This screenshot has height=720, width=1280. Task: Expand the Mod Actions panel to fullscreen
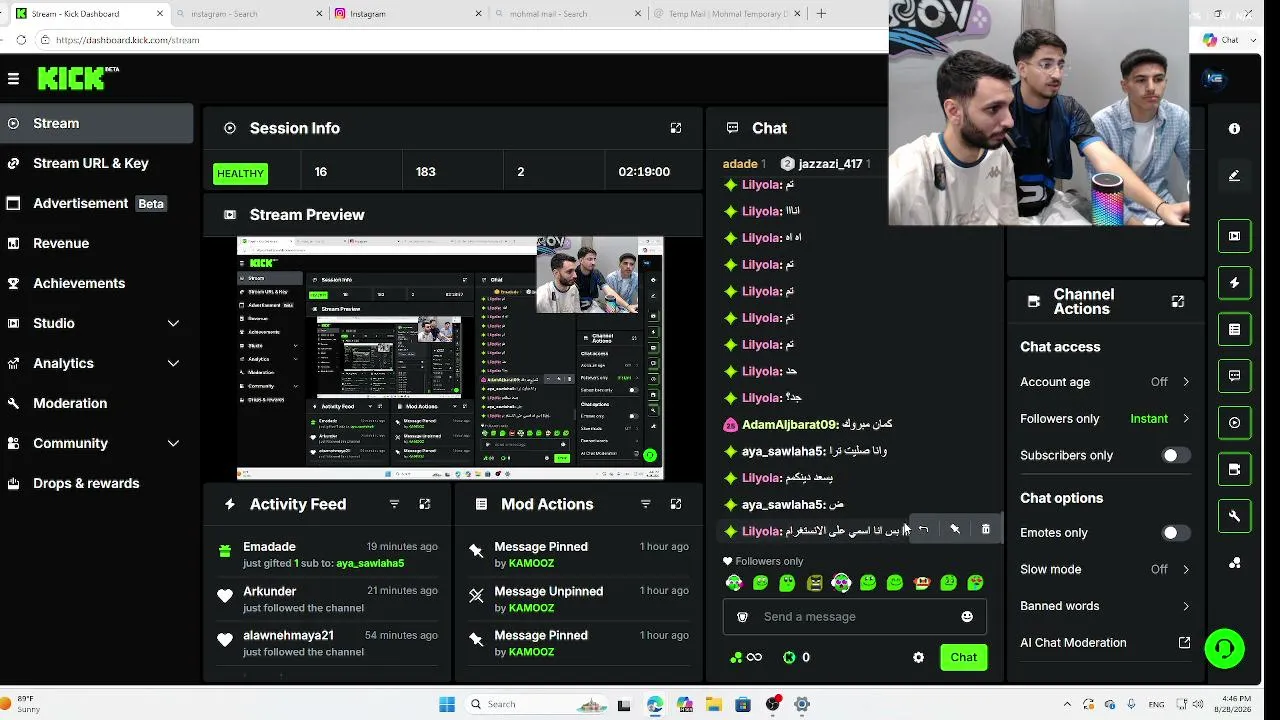pos(676,504)
